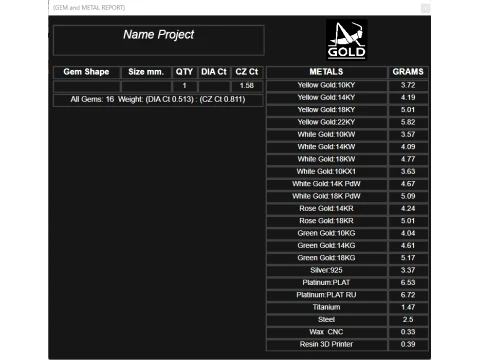Image resolution: width=480 pixels, height=360 pixels.
Task: Click the 4.61 grams value
Action: (x=408, y=246)
